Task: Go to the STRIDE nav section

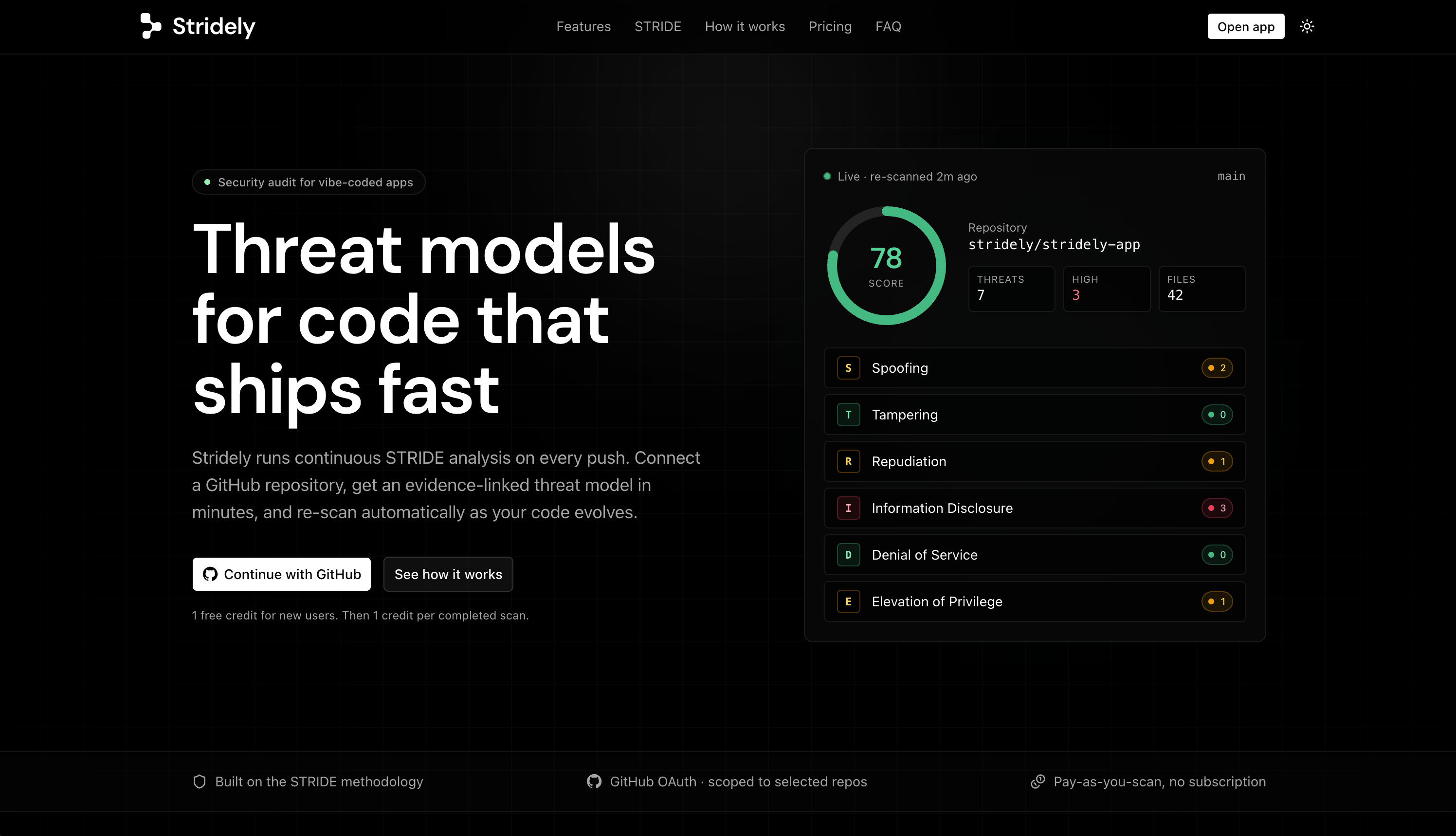Action: 658,26
